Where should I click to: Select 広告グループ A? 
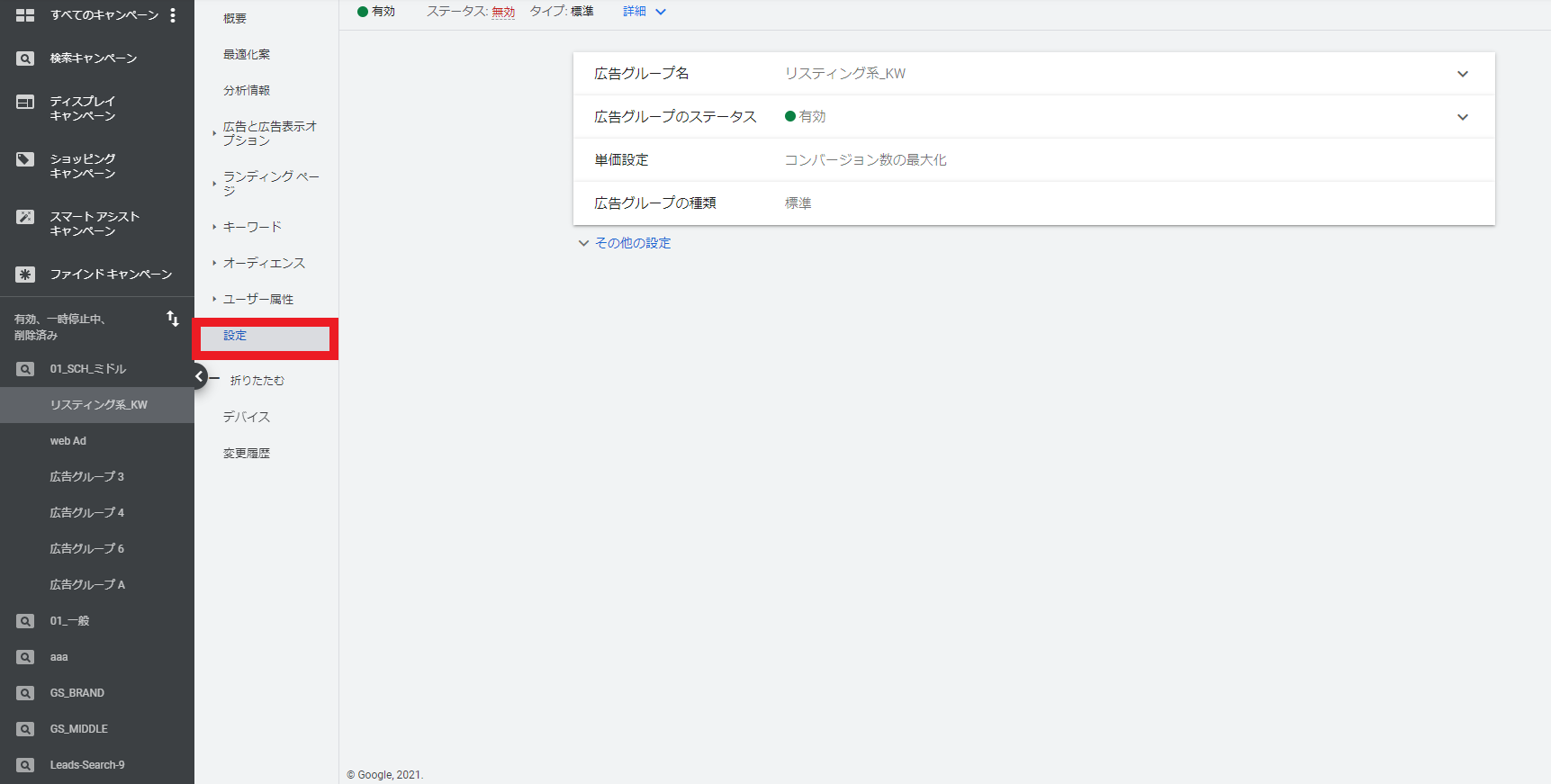[87, 585]
